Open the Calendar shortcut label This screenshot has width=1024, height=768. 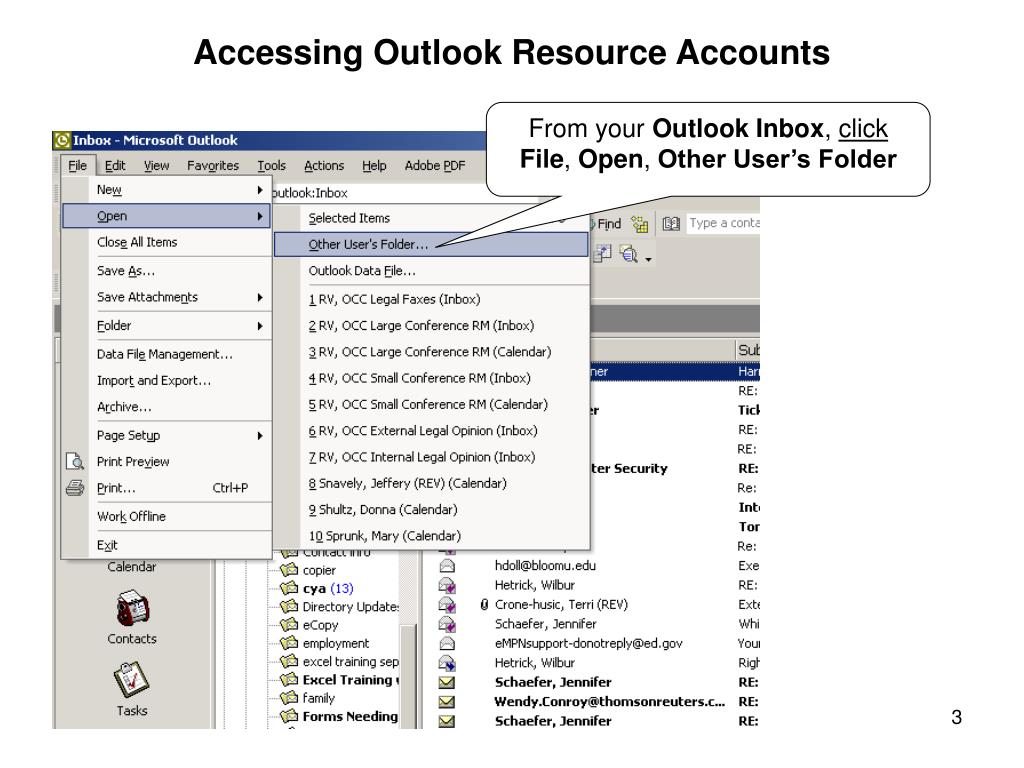click(132, 567)
